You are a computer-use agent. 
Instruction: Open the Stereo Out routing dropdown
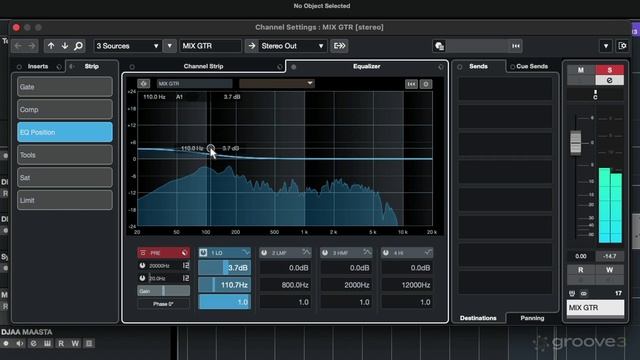click(x=292, y=46)
